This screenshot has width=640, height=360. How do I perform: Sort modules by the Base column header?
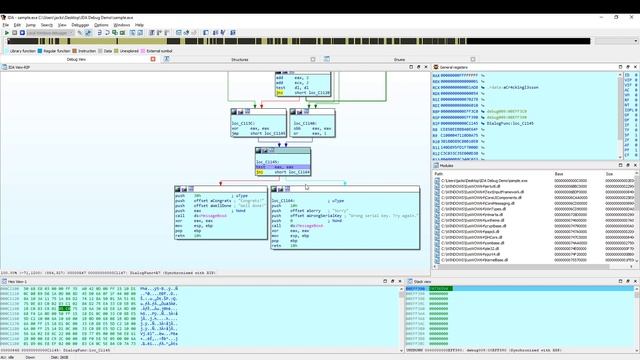pos(559,174)
